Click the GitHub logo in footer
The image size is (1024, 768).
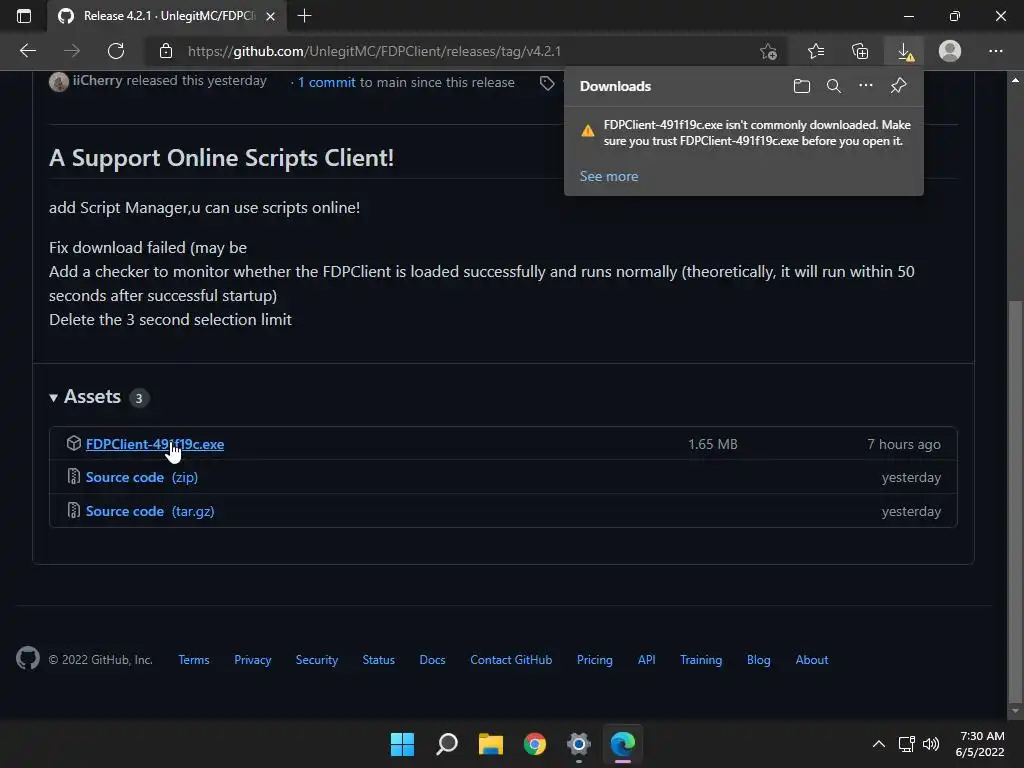(28, 658)
